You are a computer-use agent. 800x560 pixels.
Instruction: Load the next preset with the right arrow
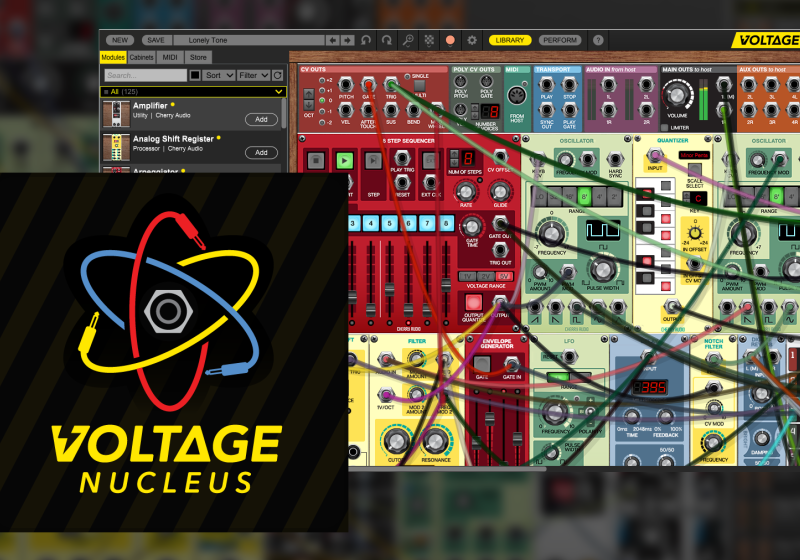[x=348, y=40]
